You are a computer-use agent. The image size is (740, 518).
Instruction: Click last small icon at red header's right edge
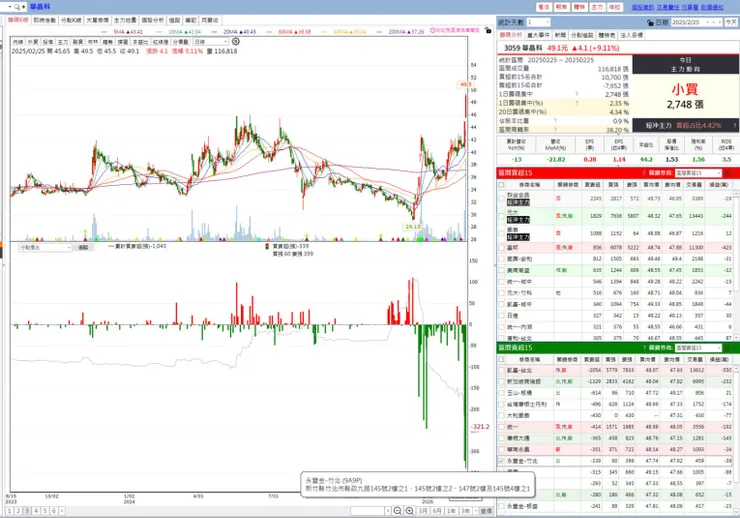click(x=735, y=173)
